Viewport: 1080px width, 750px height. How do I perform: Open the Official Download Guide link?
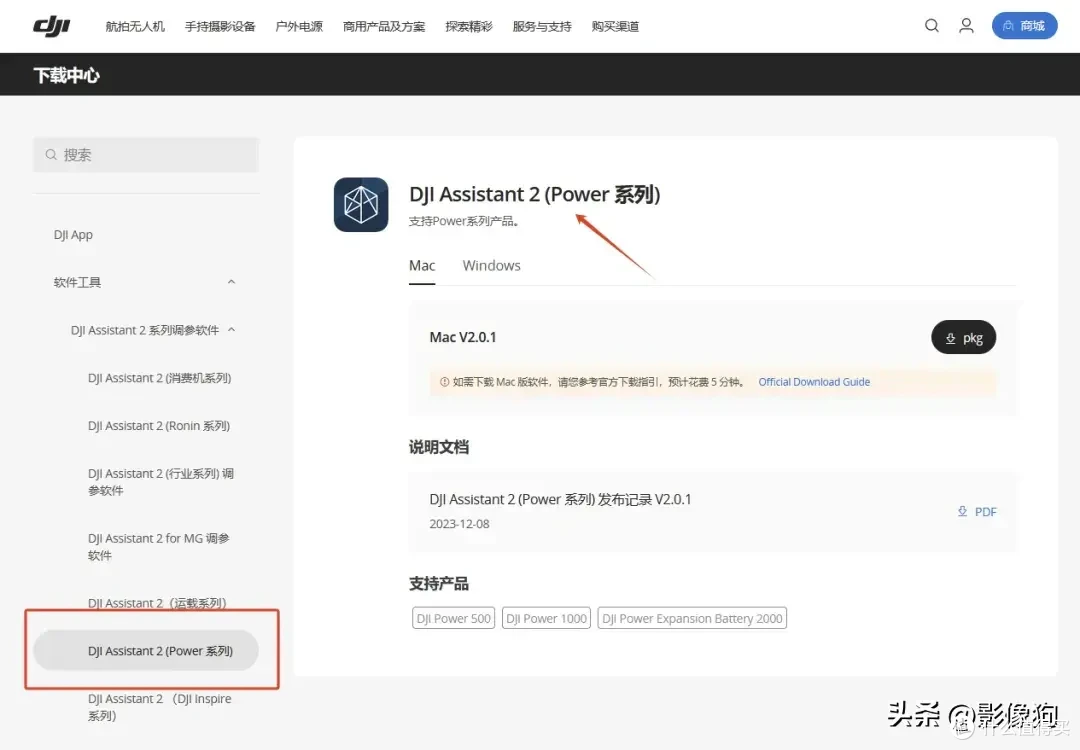814,382
